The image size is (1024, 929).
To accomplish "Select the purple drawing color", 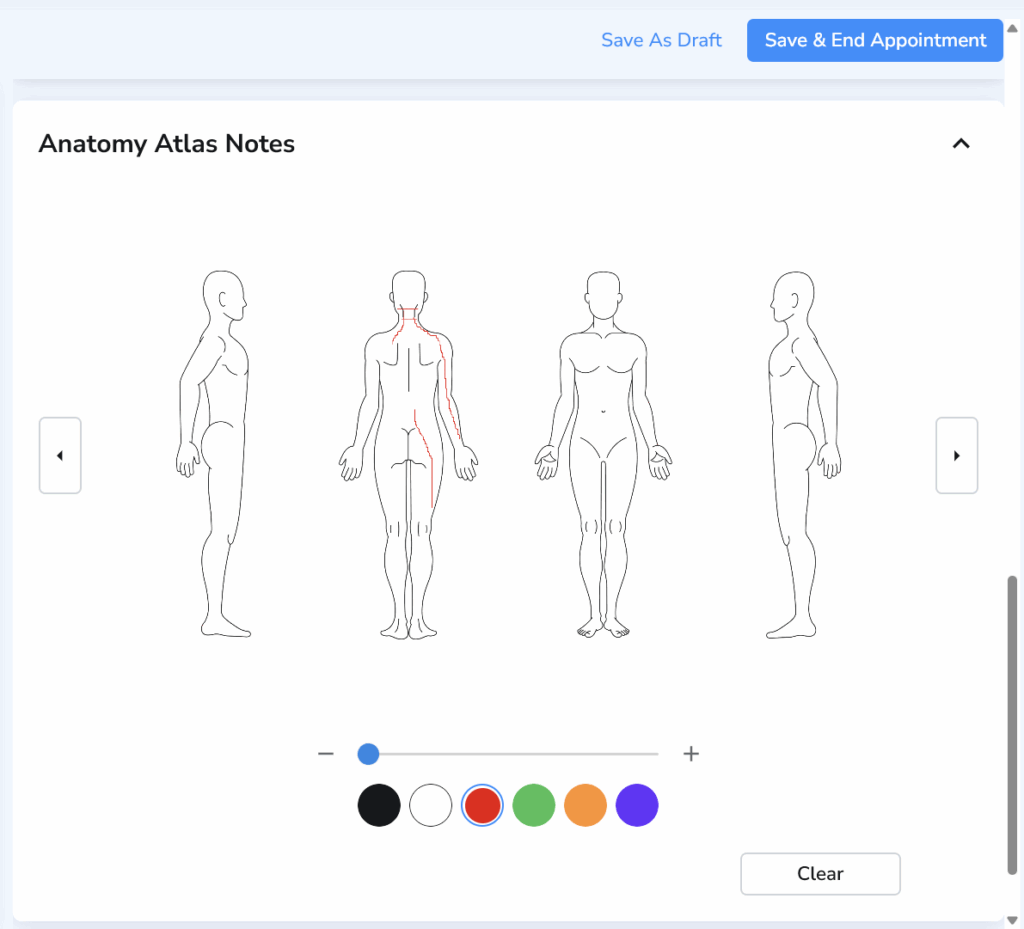I will (637, 805).
